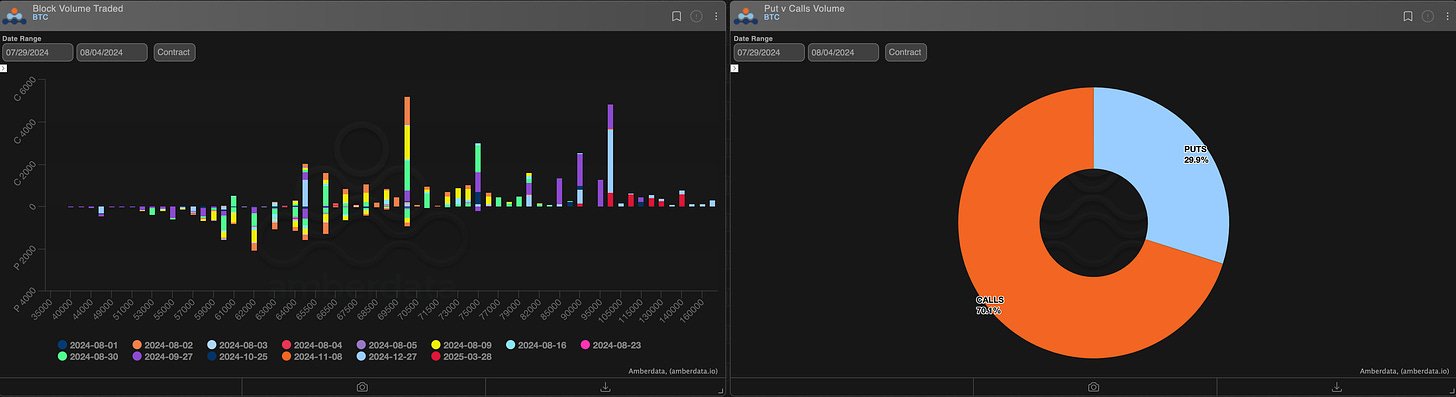Edit end date 08/04/2024 in Block Volume panel
Image resolution: width=1456 pixels, height=397 pixels.
tap(112, 52)
